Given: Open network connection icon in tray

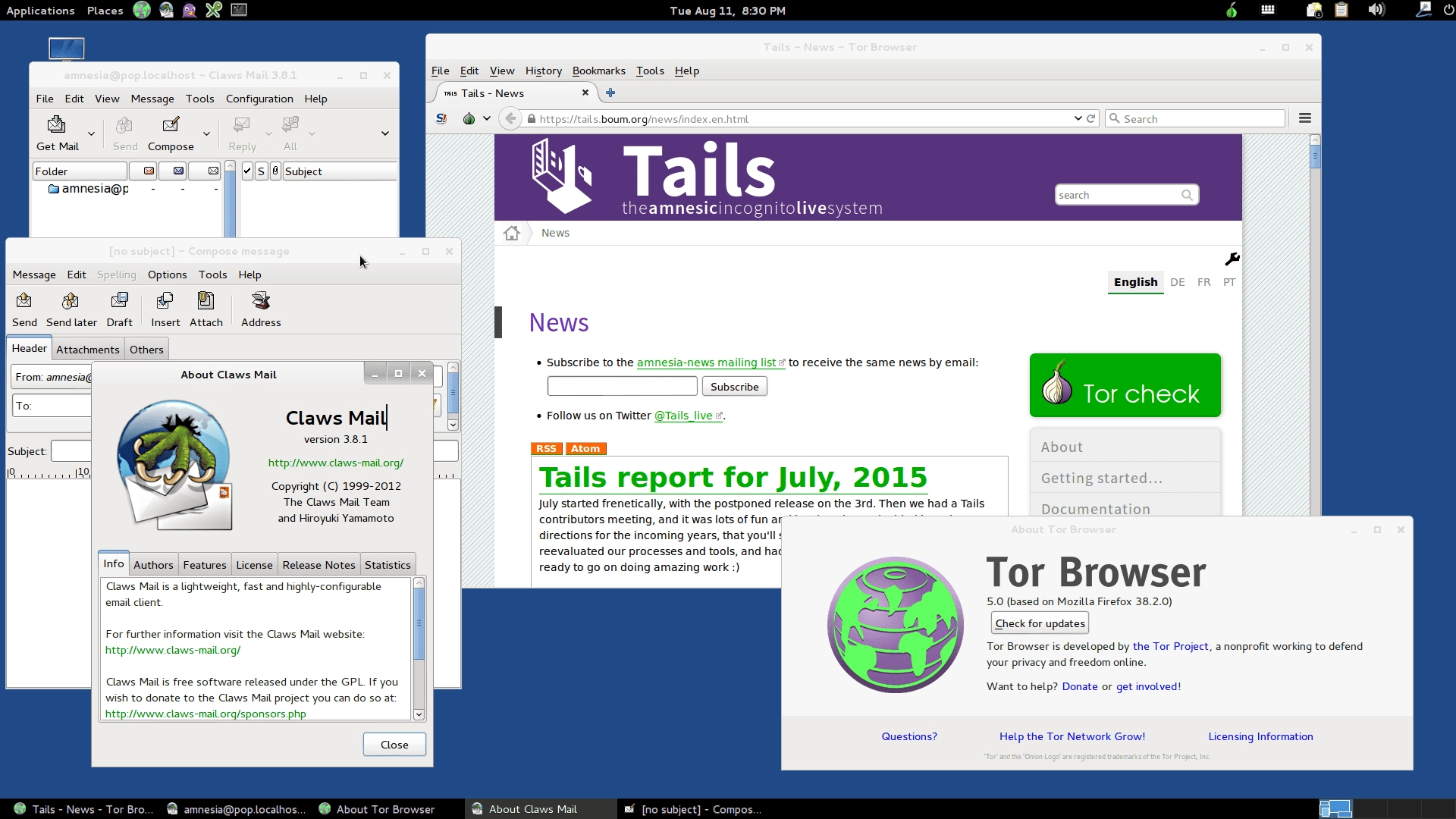Looking at the screenshot, I should point(1424,10).
